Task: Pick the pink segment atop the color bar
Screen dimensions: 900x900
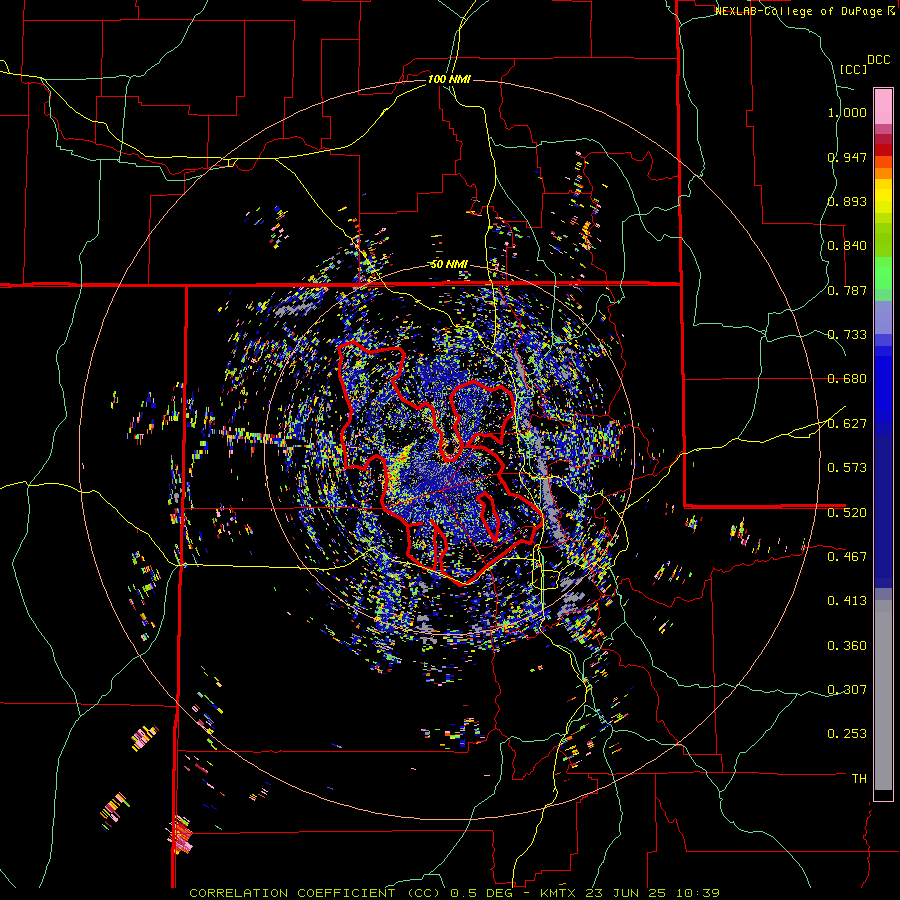Action: coord(883,106)
